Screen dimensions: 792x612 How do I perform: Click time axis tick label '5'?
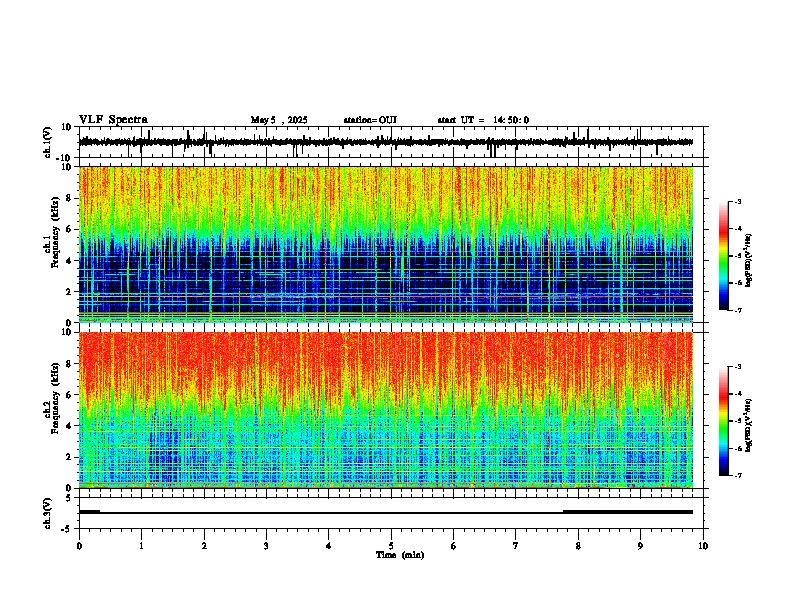tap(391, 546)
